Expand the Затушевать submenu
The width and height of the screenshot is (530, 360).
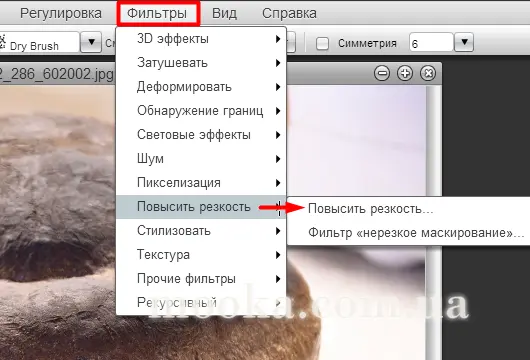pyautogui.click(x=201, y=63)
